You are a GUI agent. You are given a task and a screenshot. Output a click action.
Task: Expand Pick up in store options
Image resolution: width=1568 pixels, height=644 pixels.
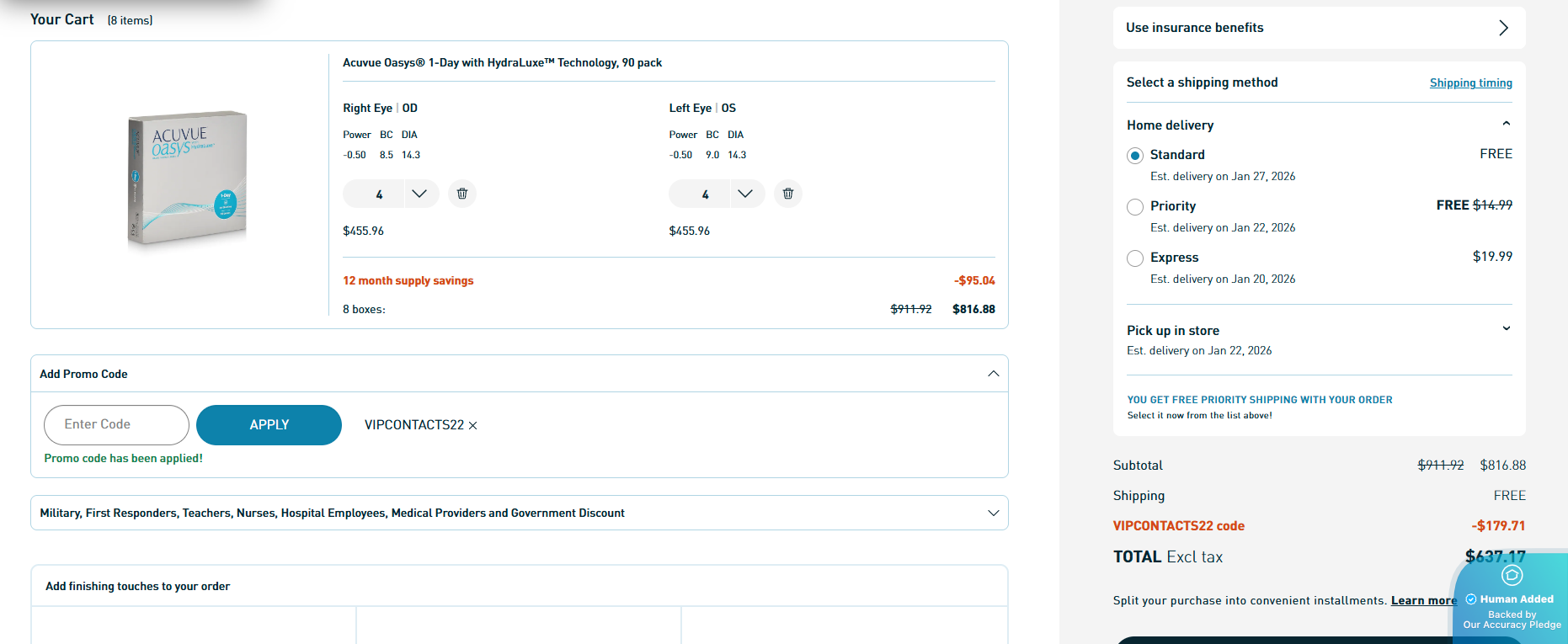click(1506, 329)
